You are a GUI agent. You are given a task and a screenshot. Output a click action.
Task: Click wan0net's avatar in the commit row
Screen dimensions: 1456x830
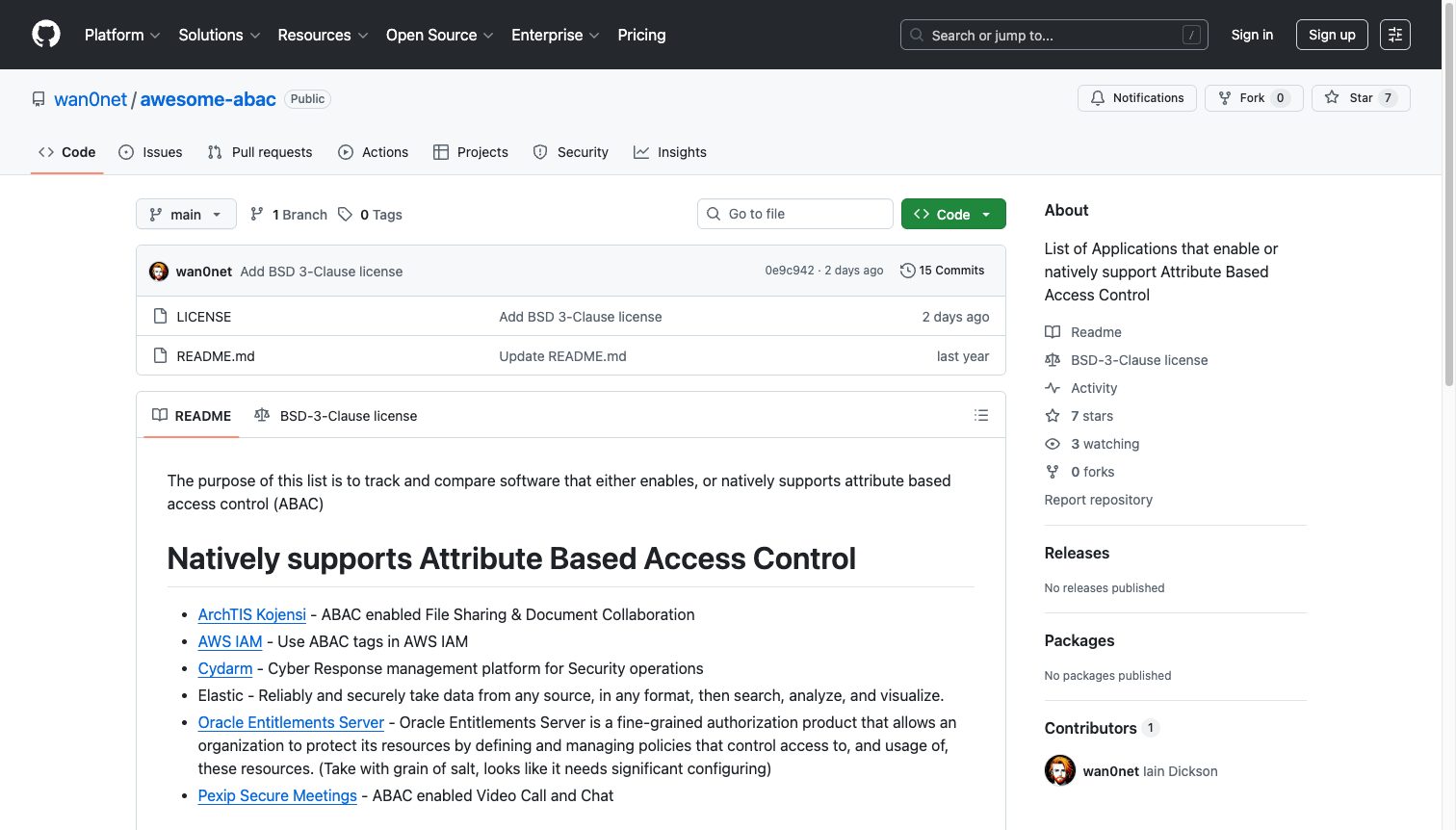[159, 272]
